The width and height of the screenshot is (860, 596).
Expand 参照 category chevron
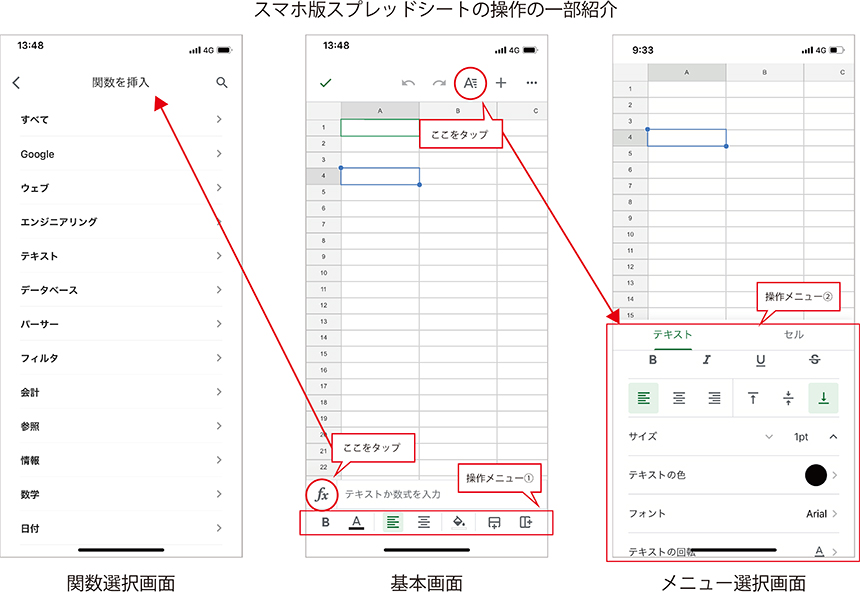[x=219, y=426]
